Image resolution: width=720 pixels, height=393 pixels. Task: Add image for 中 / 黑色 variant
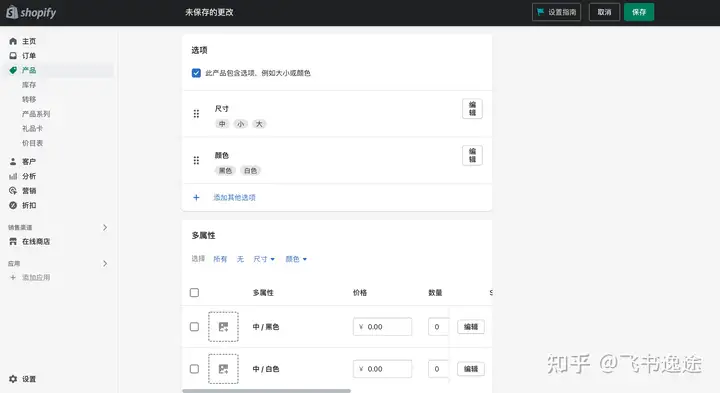(x=223, y=327)
